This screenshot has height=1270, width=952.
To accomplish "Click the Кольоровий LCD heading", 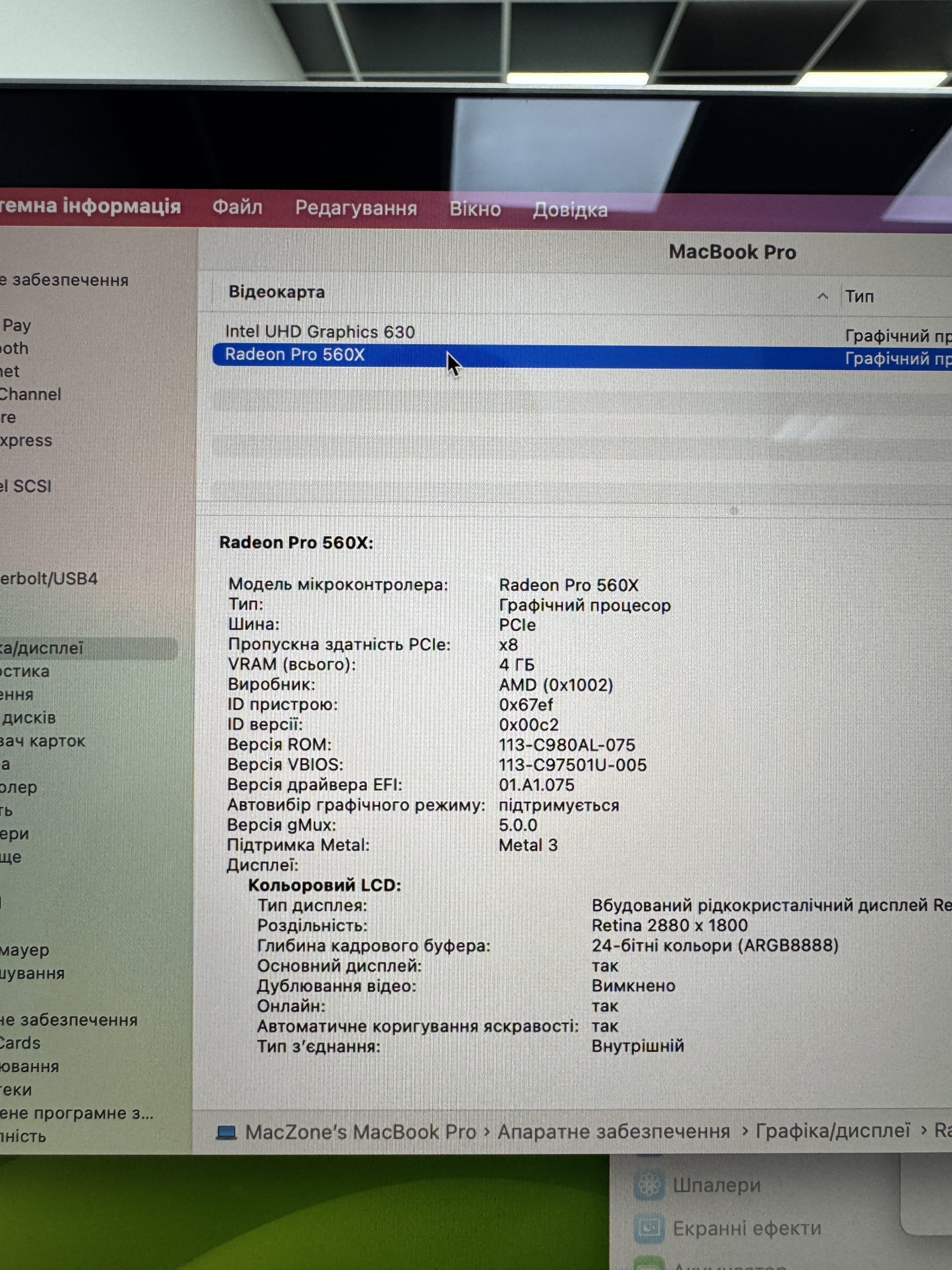I will (x=324, y=885).
